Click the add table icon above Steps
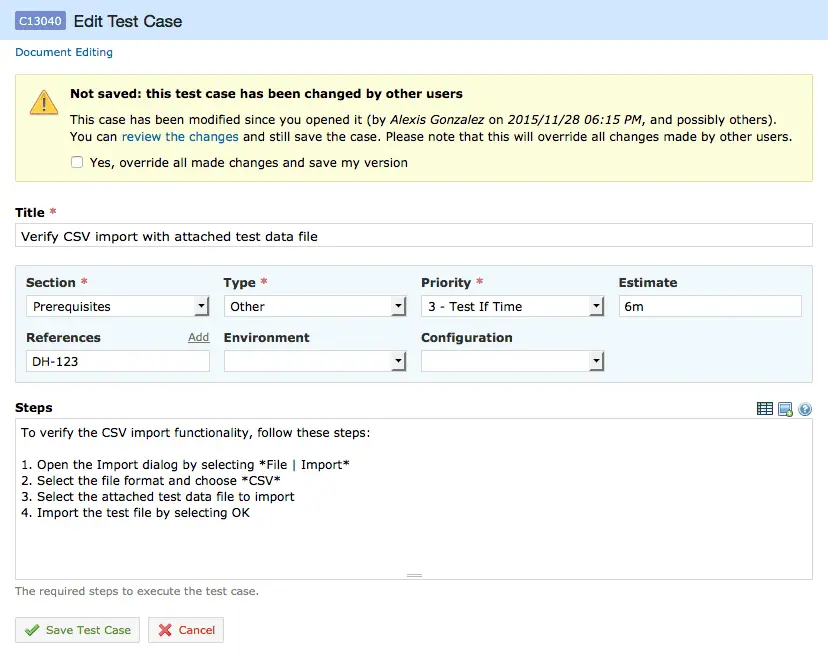 click(x=764, y=409)
